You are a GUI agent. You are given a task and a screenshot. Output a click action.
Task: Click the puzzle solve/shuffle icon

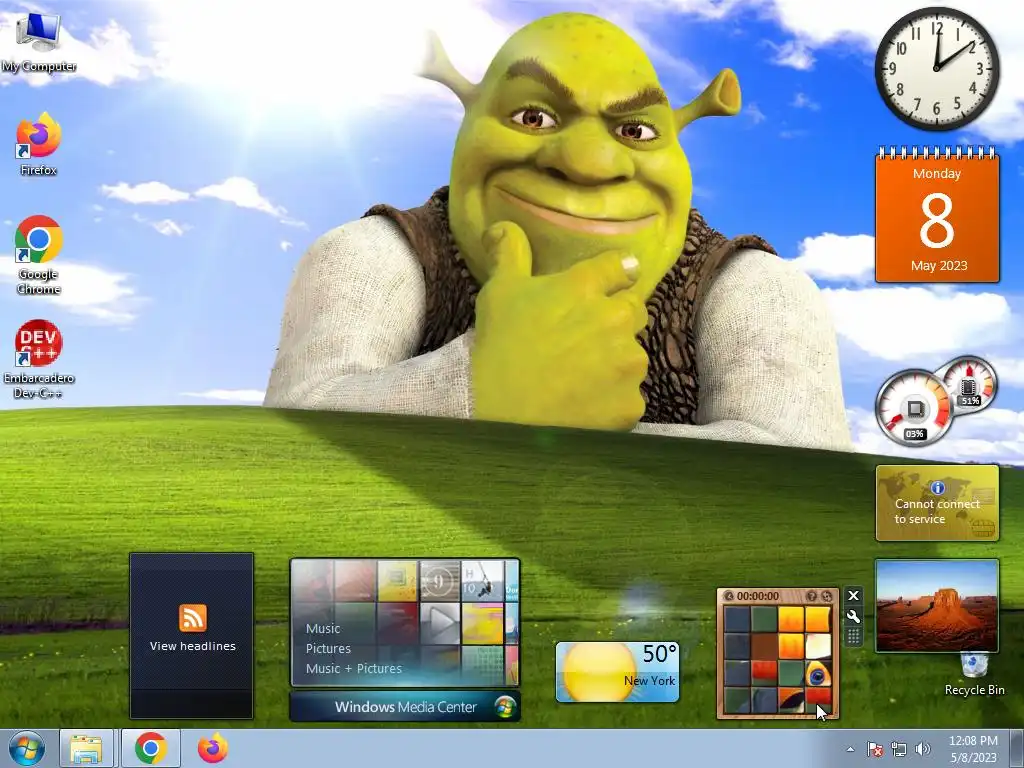(827, 596)
